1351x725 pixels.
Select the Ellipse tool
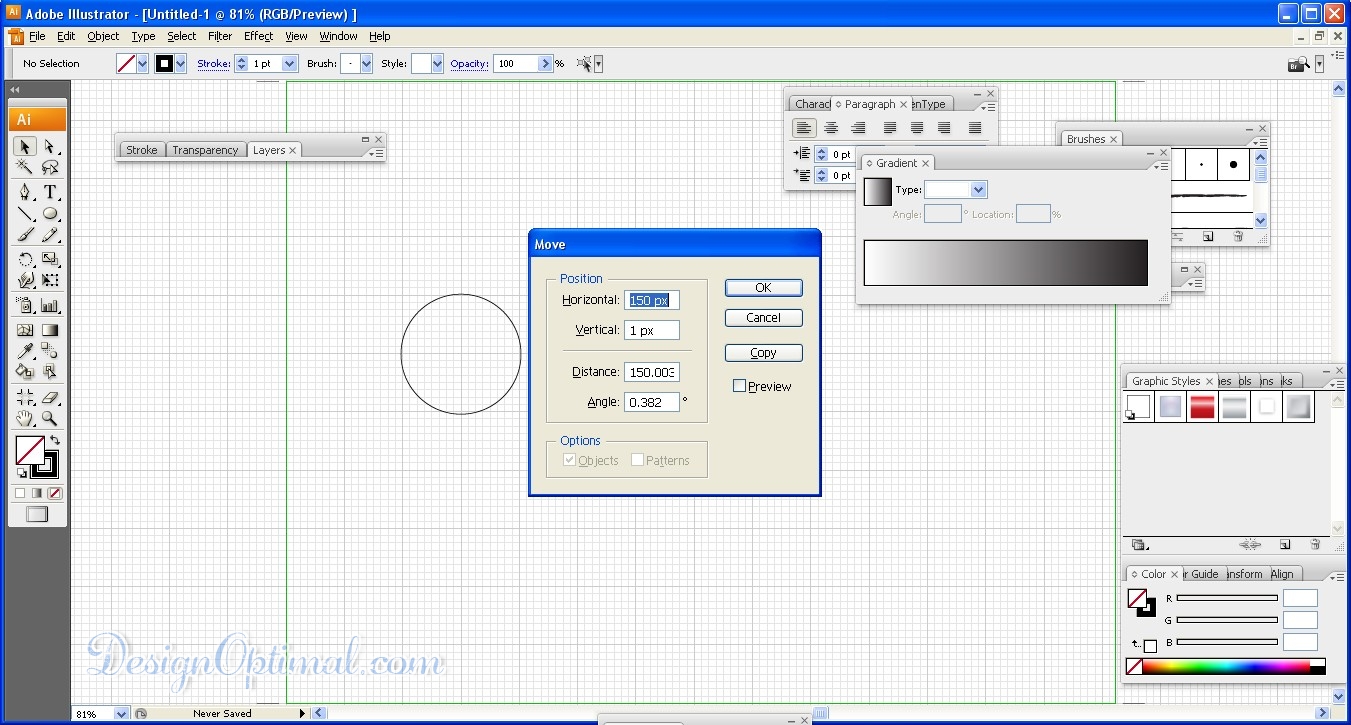tap(50, 214)
